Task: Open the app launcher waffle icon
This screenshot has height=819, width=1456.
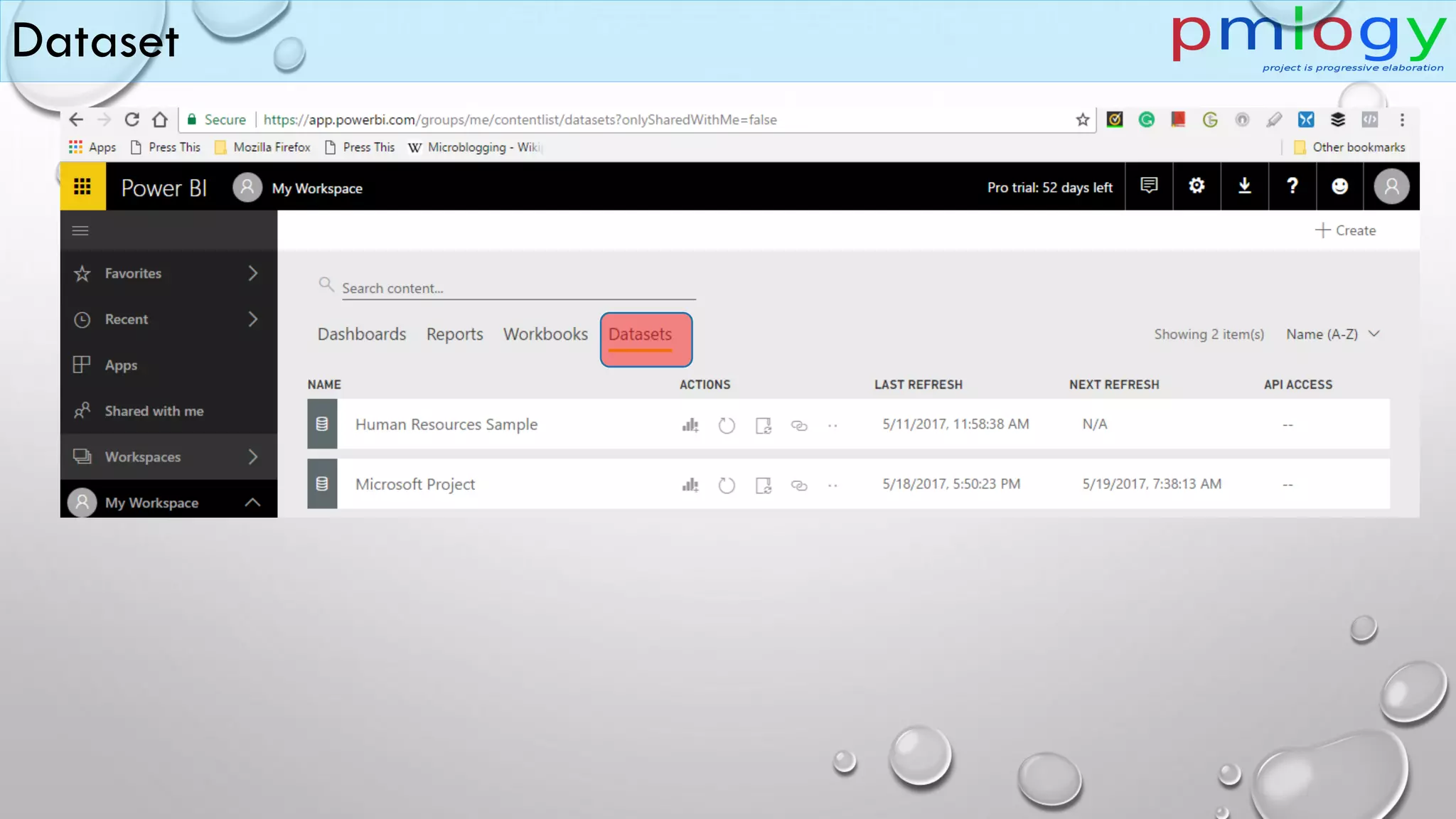Action: pos(82,186)
